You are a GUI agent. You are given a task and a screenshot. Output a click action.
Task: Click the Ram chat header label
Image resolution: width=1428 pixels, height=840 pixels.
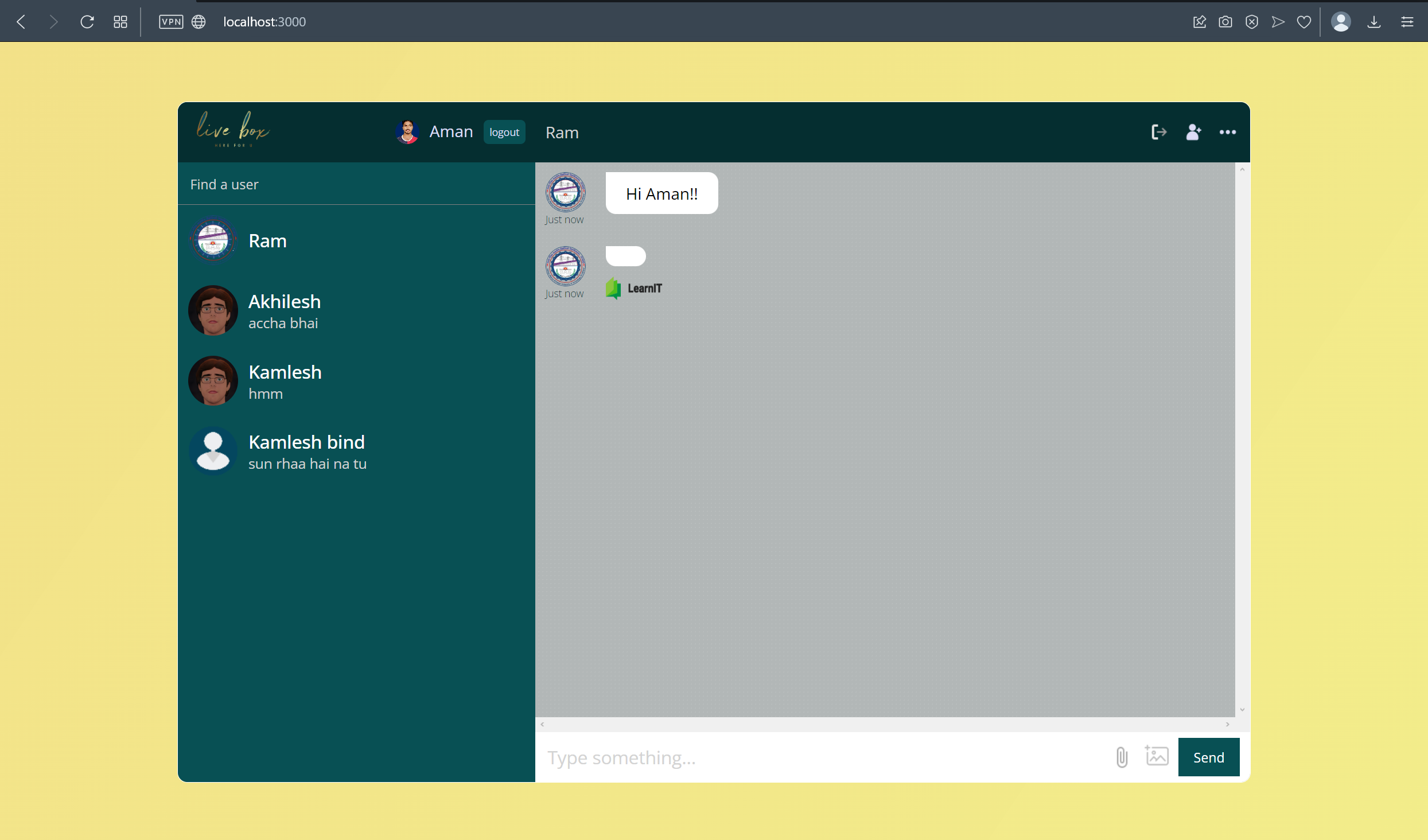(x=562, y=131)
